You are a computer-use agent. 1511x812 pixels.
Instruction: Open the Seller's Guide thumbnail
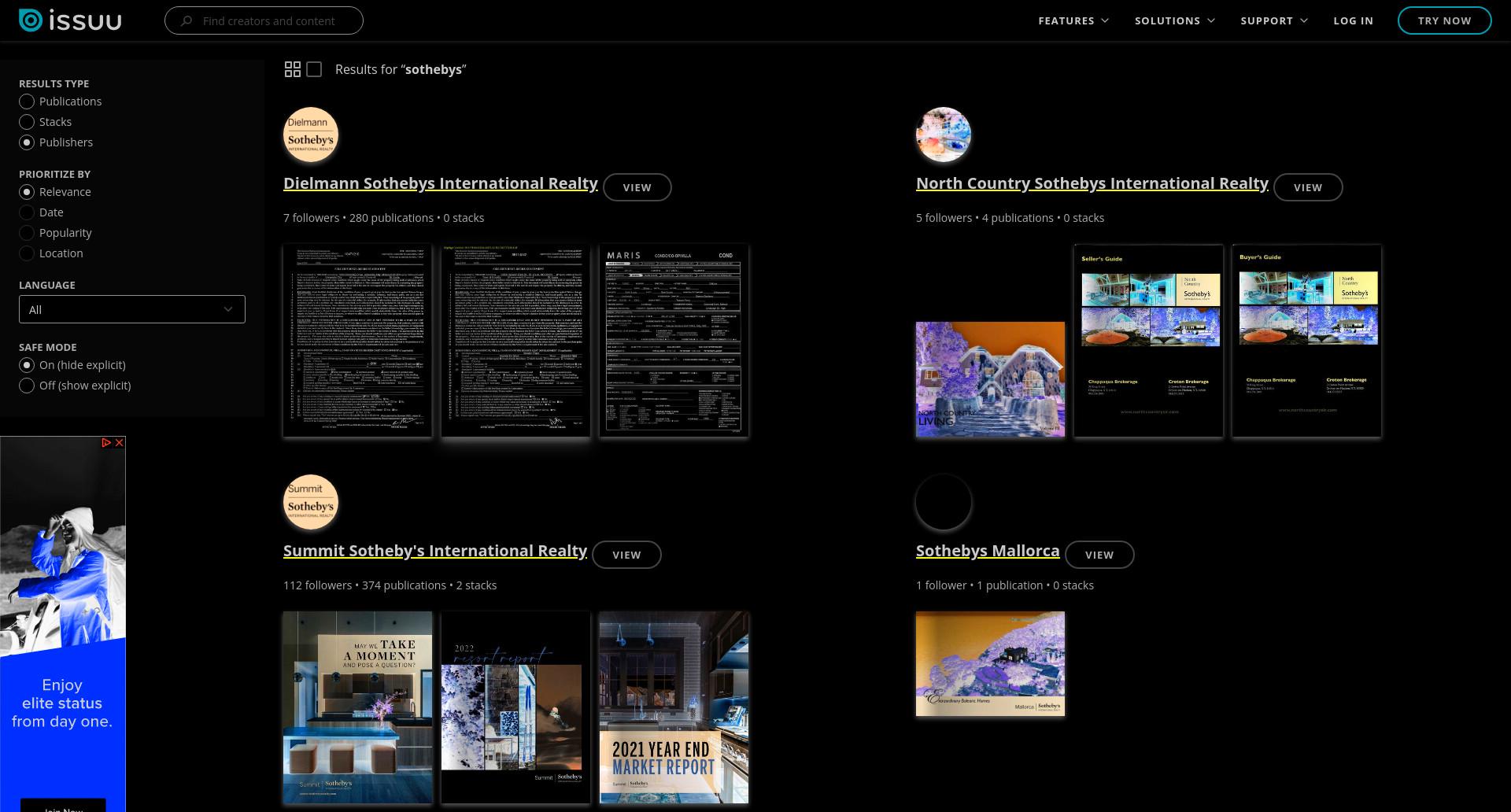1148,341
